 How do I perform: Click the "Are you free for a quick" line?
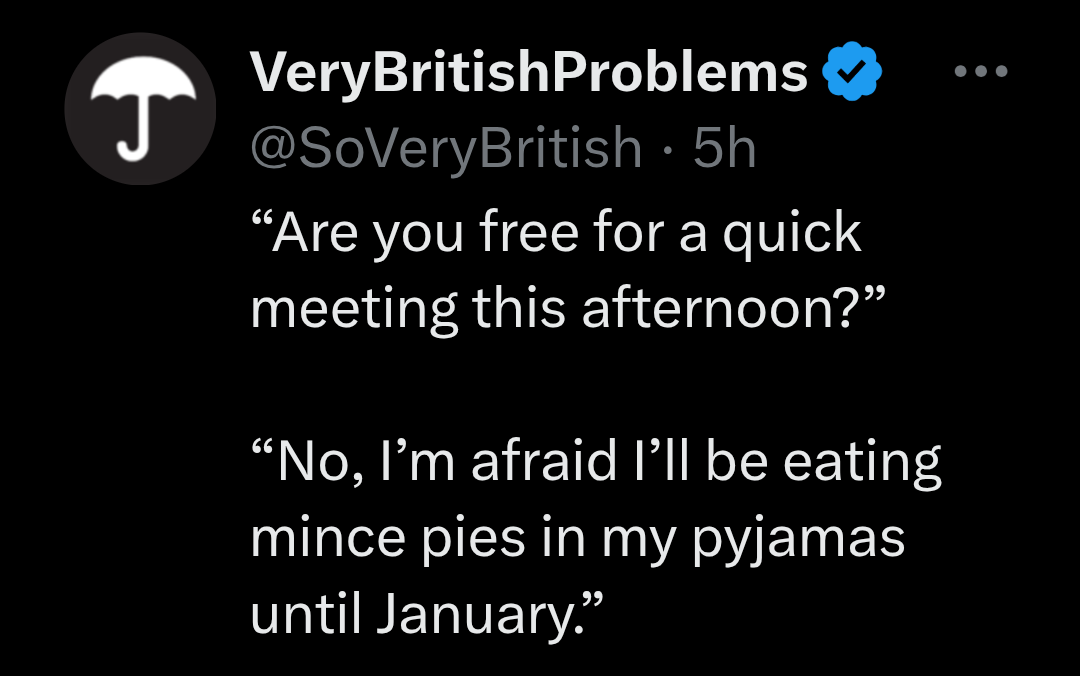pos(556,232)
